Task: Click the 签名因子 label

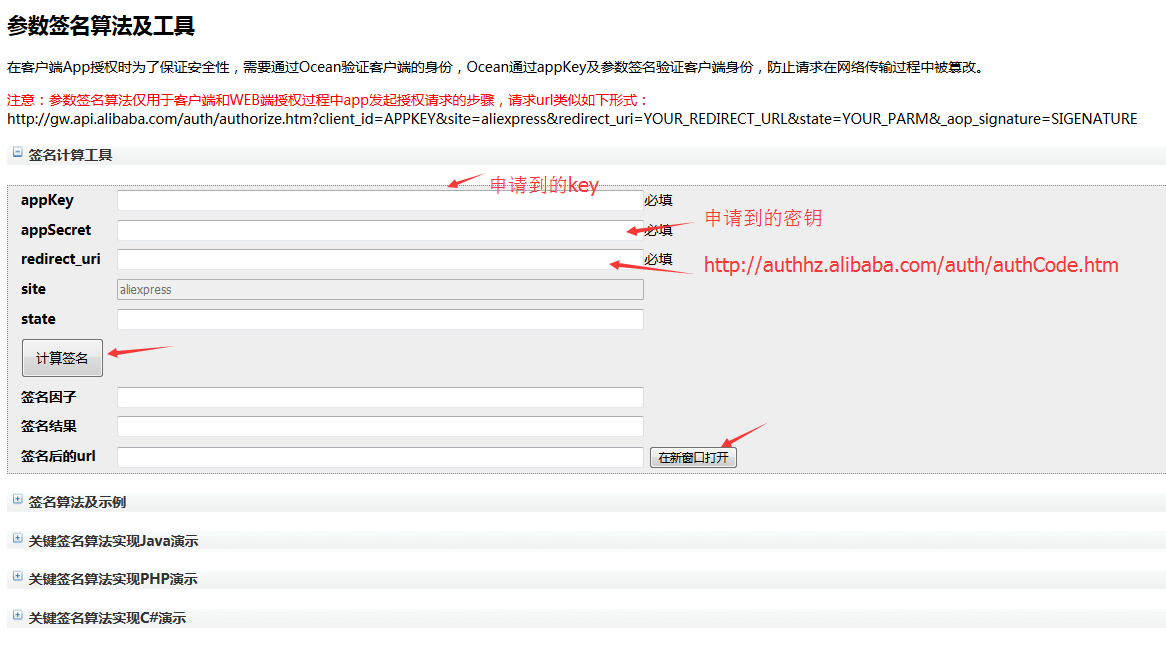Action: (48, 397)
